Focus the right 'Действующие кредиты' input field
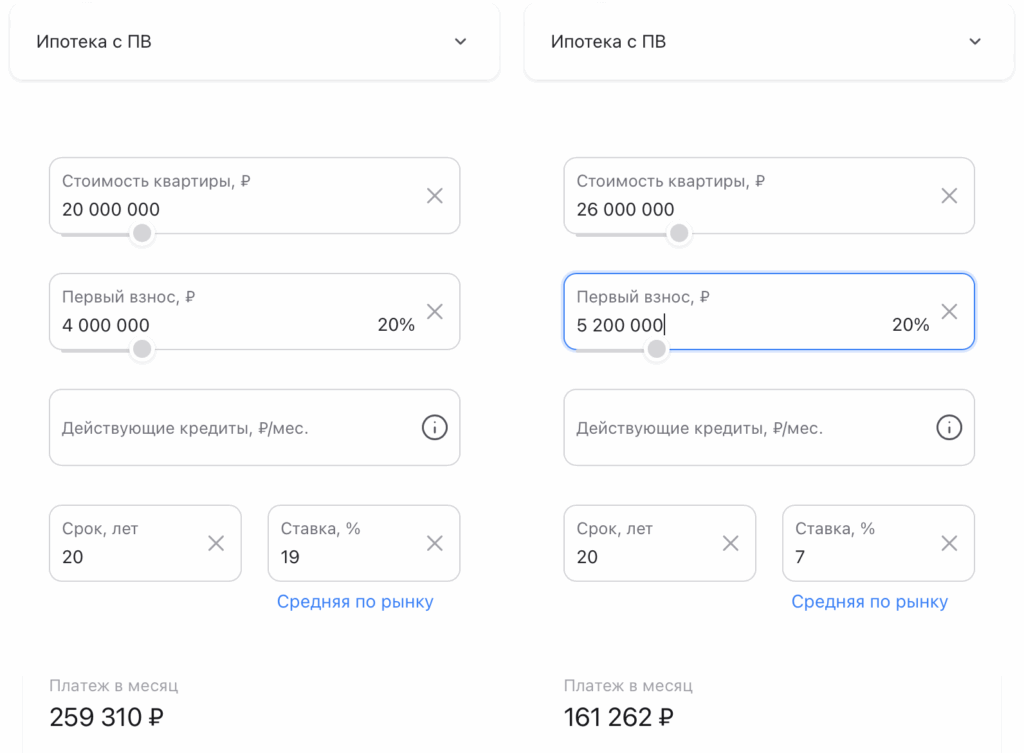This screenshot has width=1024, height=753. [745, 428]
